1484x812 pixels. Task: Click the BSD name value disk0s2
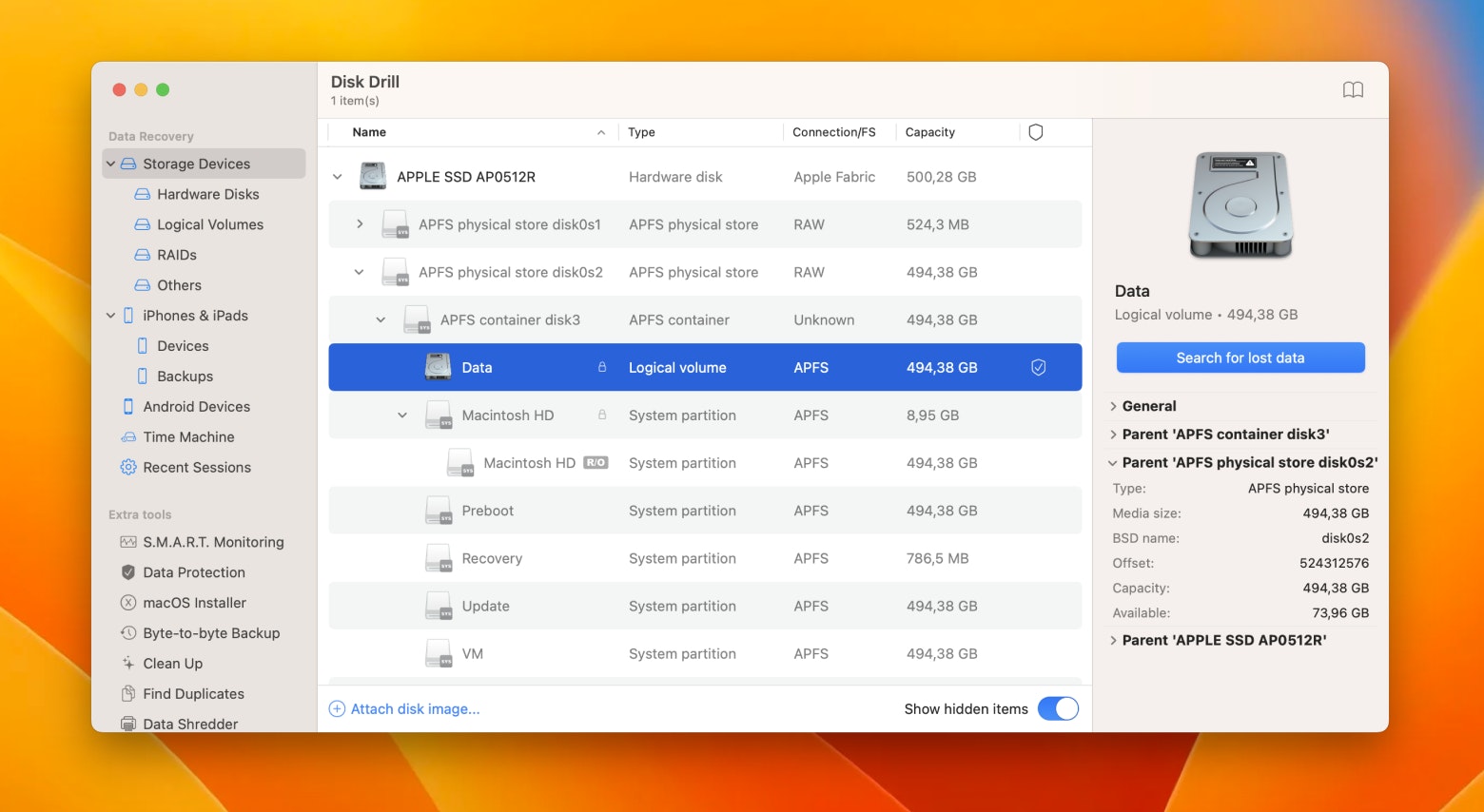[x=1345, y=538]
